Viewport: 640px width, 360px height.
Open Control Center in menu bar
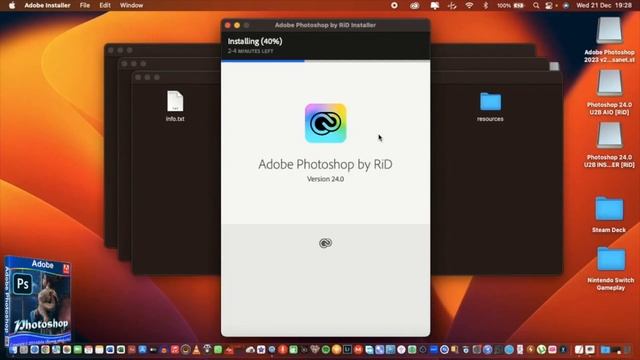[549, 5]
